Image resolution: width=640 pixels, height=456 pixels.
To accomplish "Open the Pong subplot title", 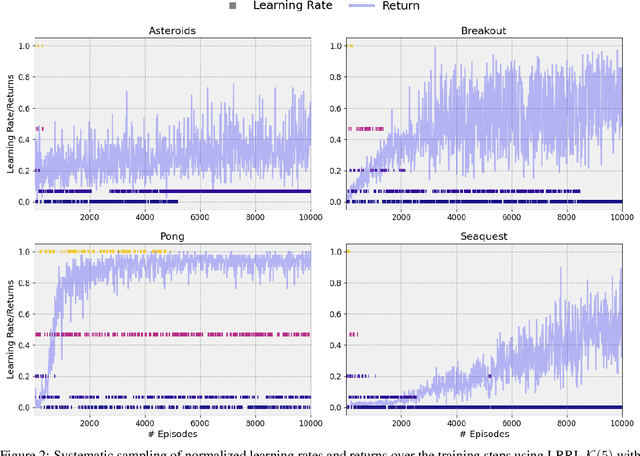I will [172, 237].
